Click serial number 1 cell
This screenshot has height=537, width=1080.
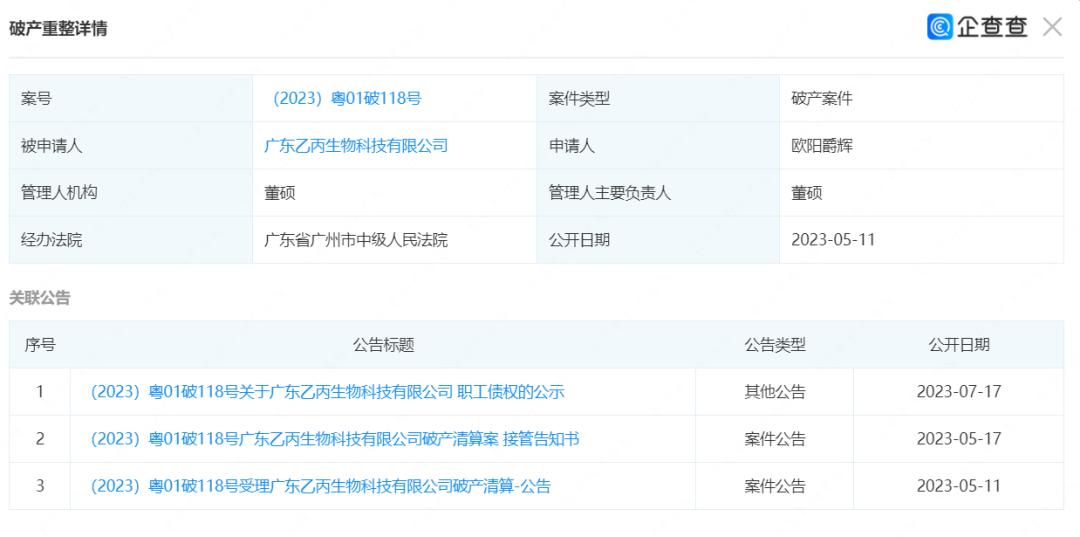40,392
